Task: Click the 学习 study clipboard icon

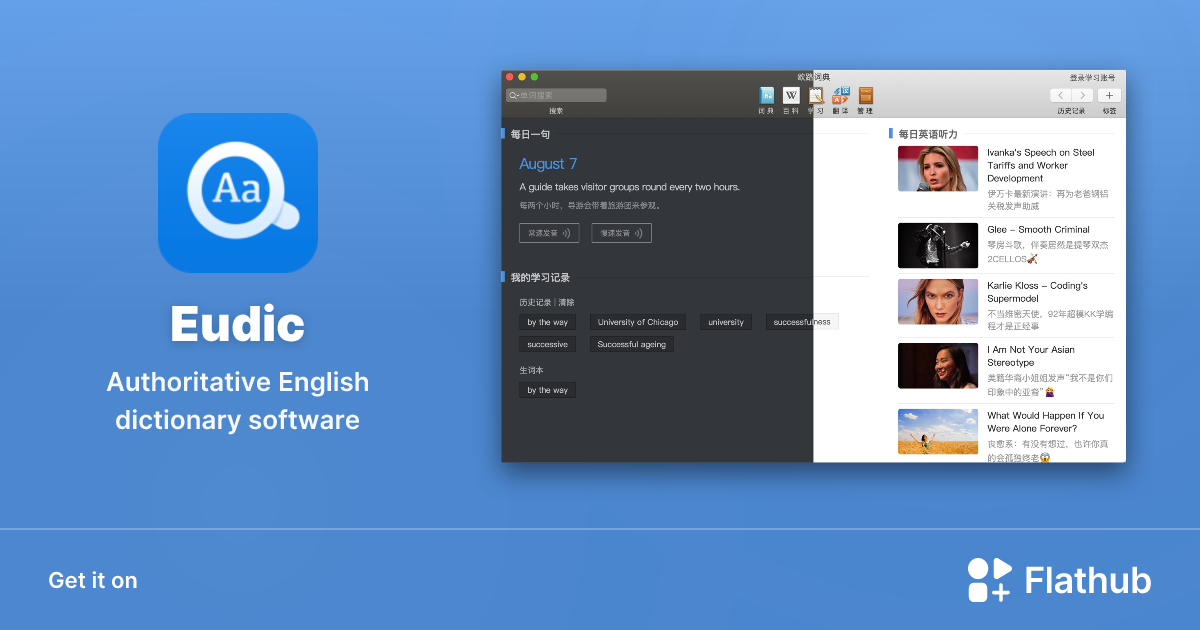Action: (x=816, y=96)
